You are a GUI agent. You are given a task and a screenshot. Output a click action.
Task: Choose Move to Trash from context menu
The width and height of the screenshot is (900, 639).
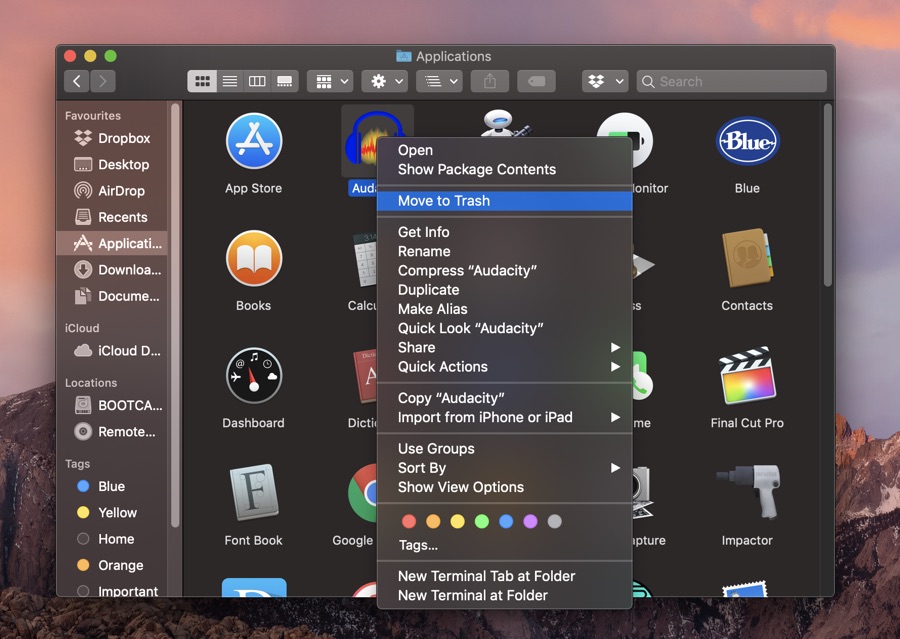tap(505, 201)
